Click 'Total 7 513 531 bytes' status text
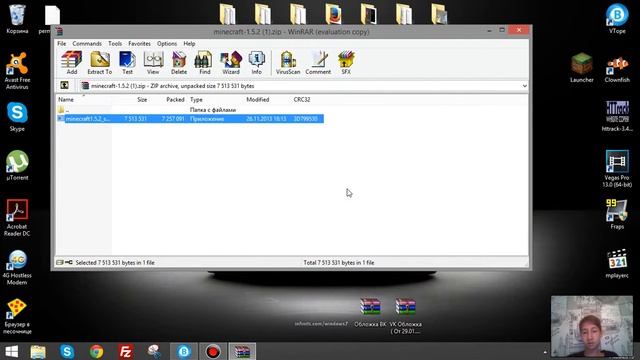The width and height of the screenshot is (640, 360). [x=338, y=262]
